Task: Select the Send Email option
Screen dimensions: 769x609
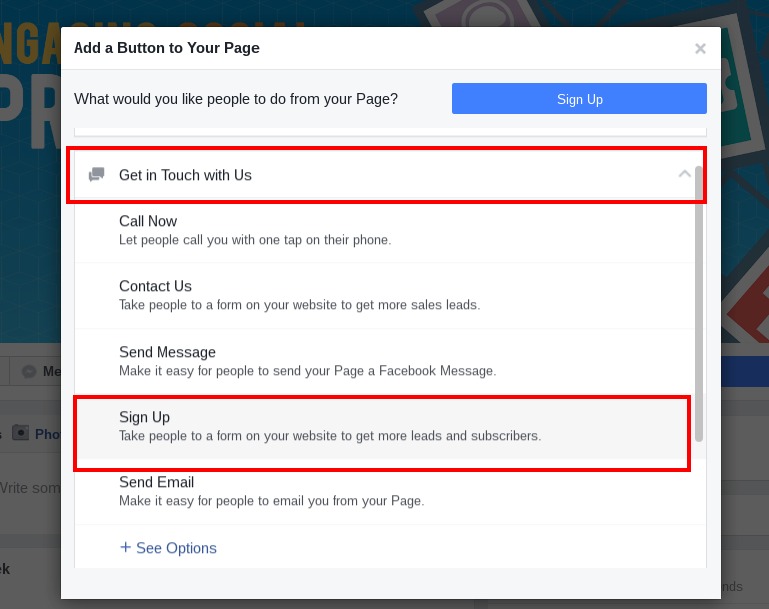Action: point(390,491)
